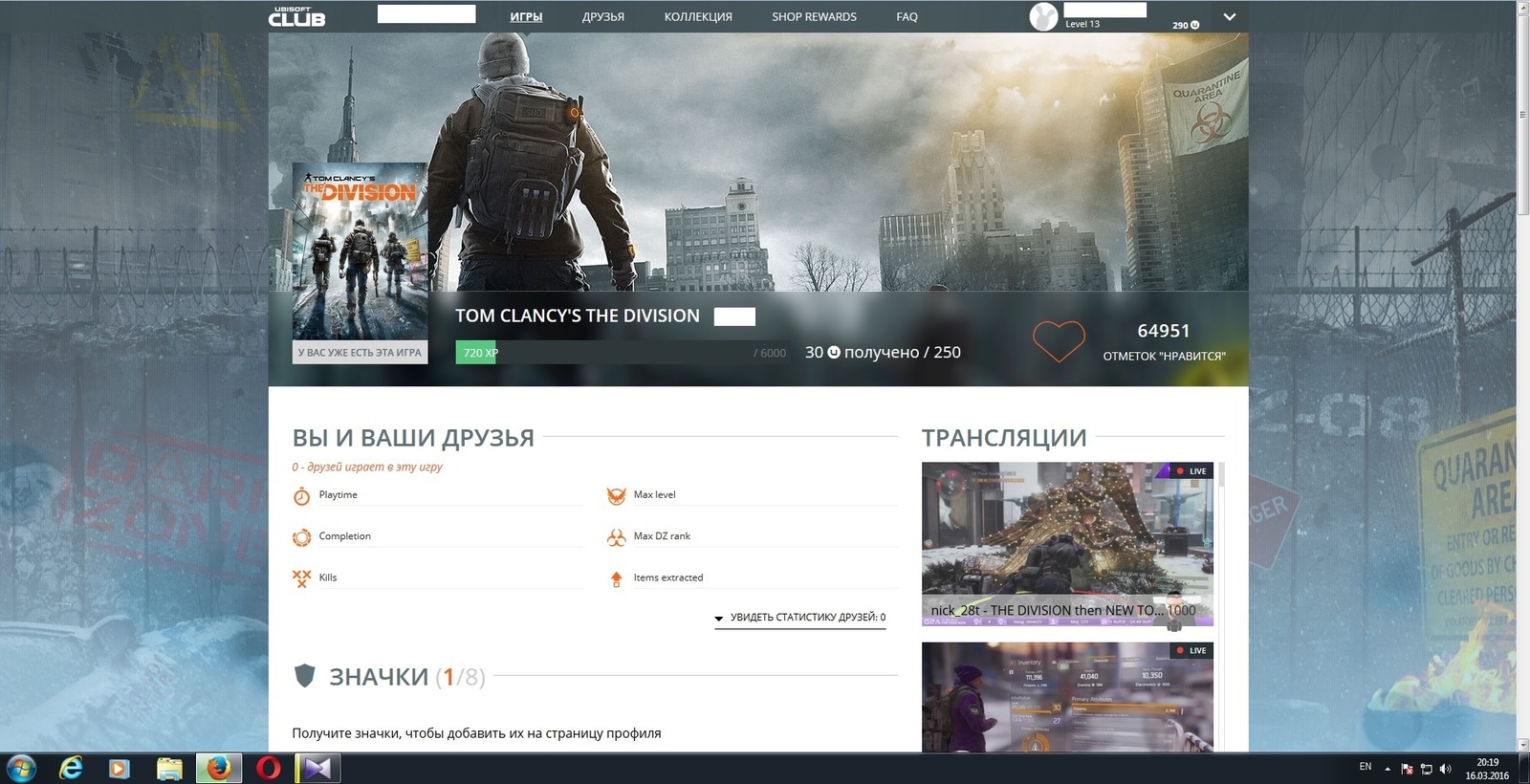This screenshot has height=784, width=1530.
Task: Click The Division game cover art
Action: tap(360, 250)
